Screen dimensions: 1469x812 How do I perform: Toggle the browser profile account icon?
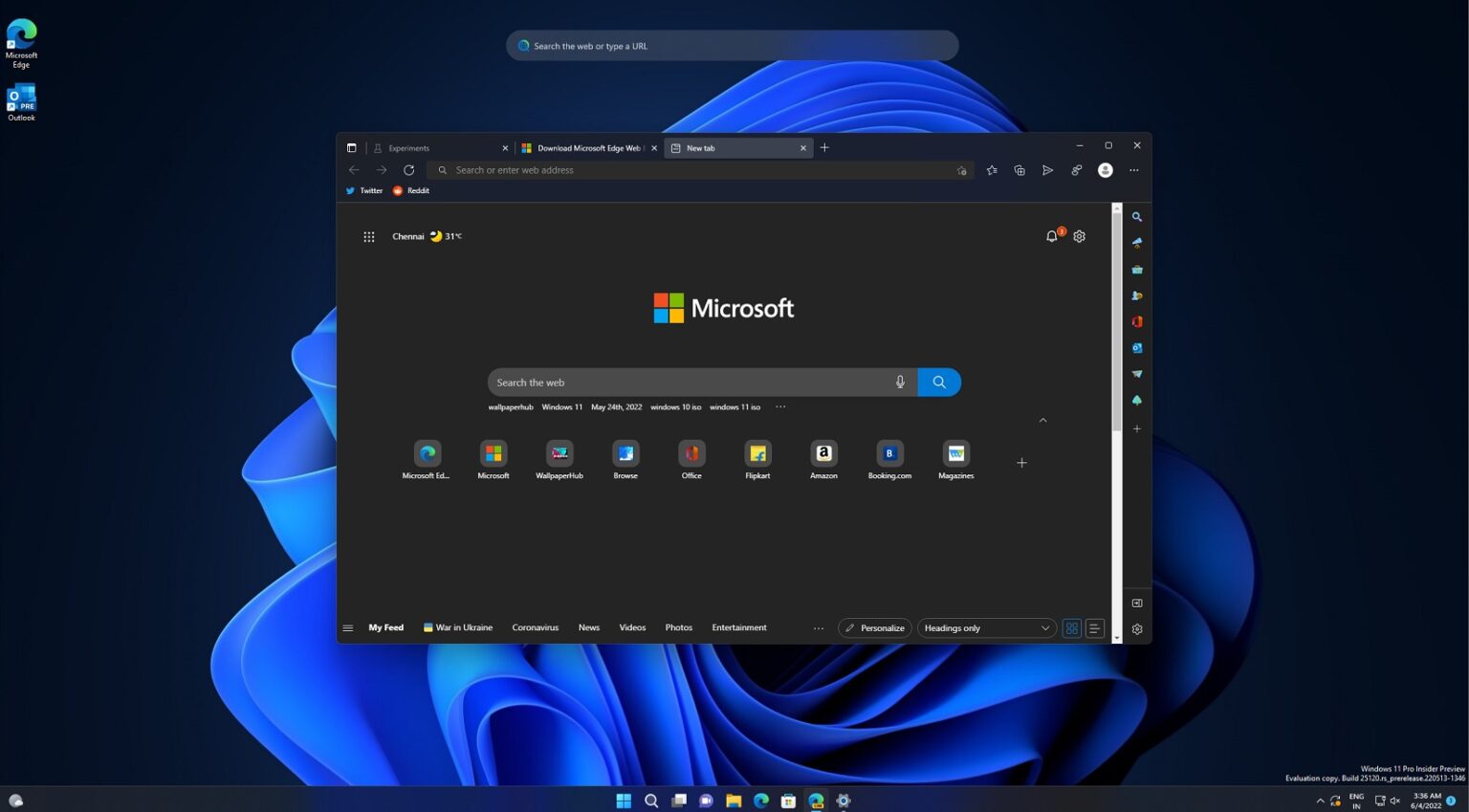coord(1106,169)
